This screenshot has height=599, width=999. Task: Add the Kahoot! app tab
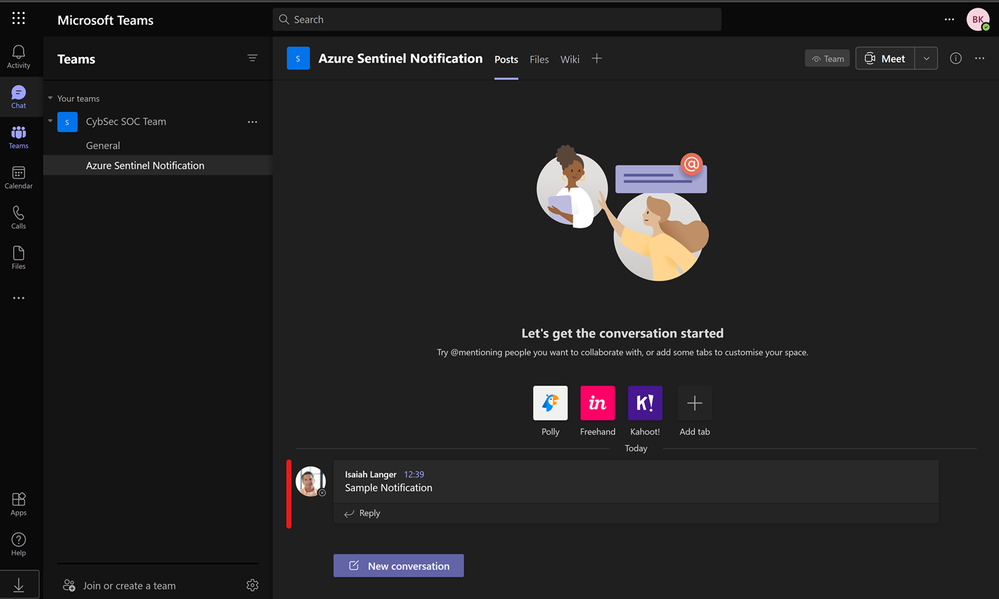coord(645,403)
